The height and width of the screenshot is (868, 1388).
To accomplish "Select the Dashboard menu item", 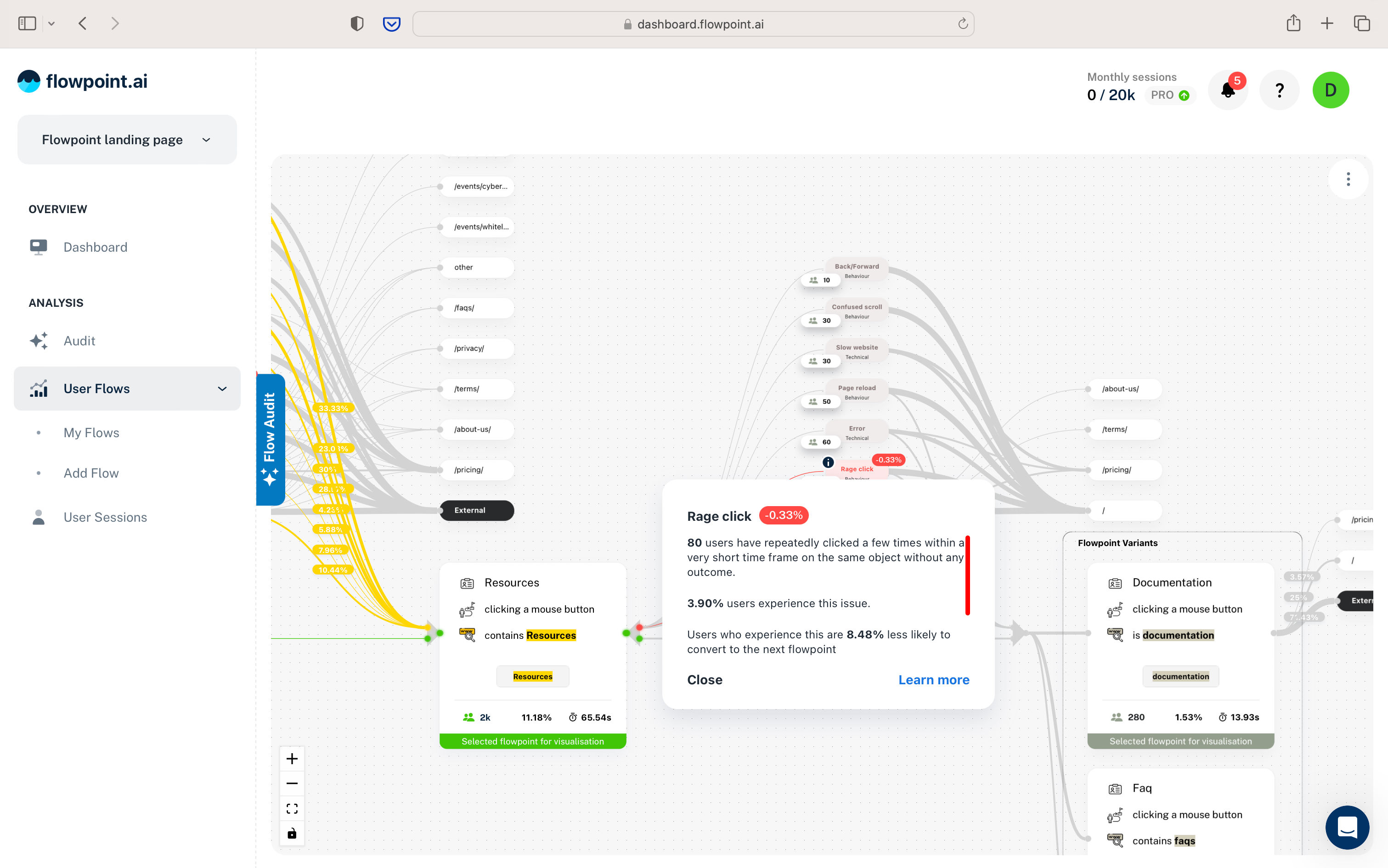I will point(95,247).
